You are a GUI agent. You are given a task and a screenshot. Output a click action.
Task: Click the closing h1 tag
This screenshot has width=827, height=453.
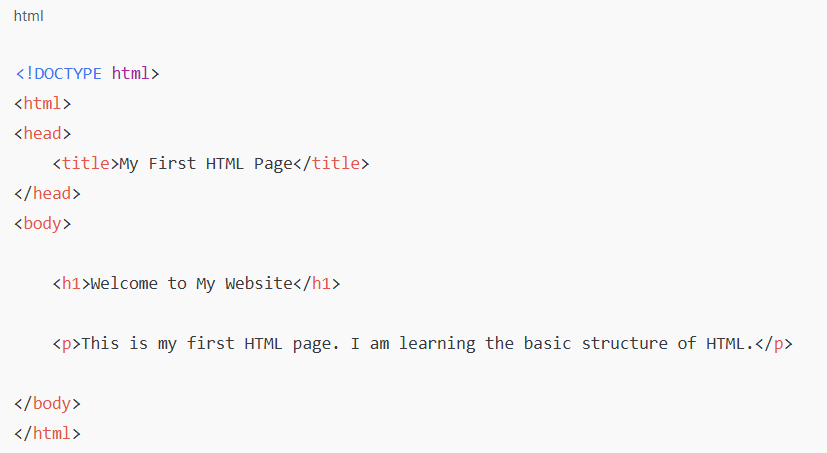[x=317, y=283]
